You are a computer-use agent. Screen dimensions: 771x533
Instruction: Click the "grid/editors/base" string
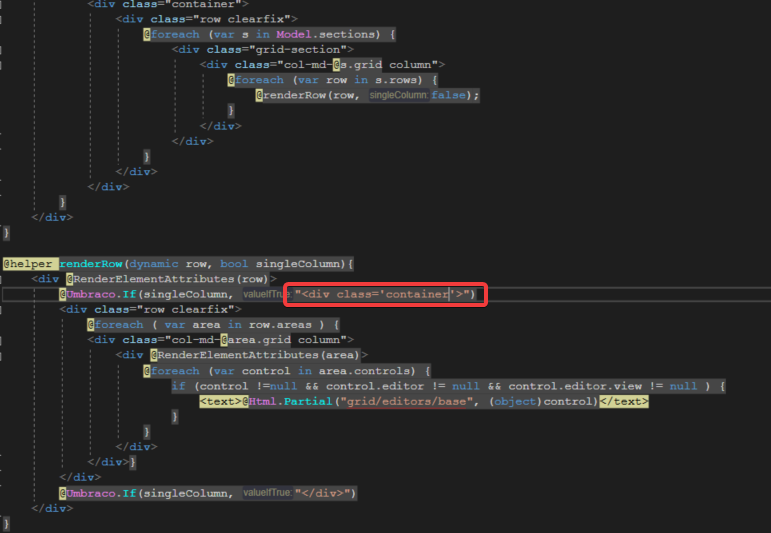click(406, 401)
